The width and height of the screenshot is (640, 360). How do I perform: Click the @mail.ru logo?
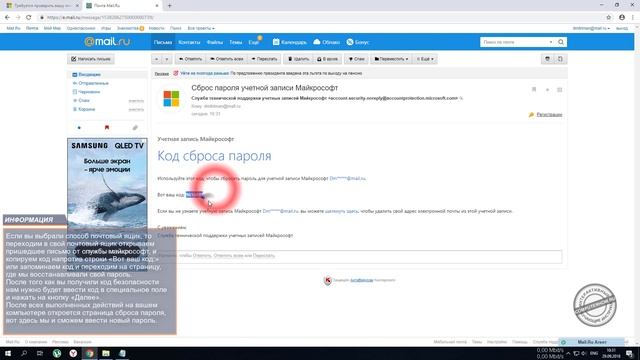(107, 42)
